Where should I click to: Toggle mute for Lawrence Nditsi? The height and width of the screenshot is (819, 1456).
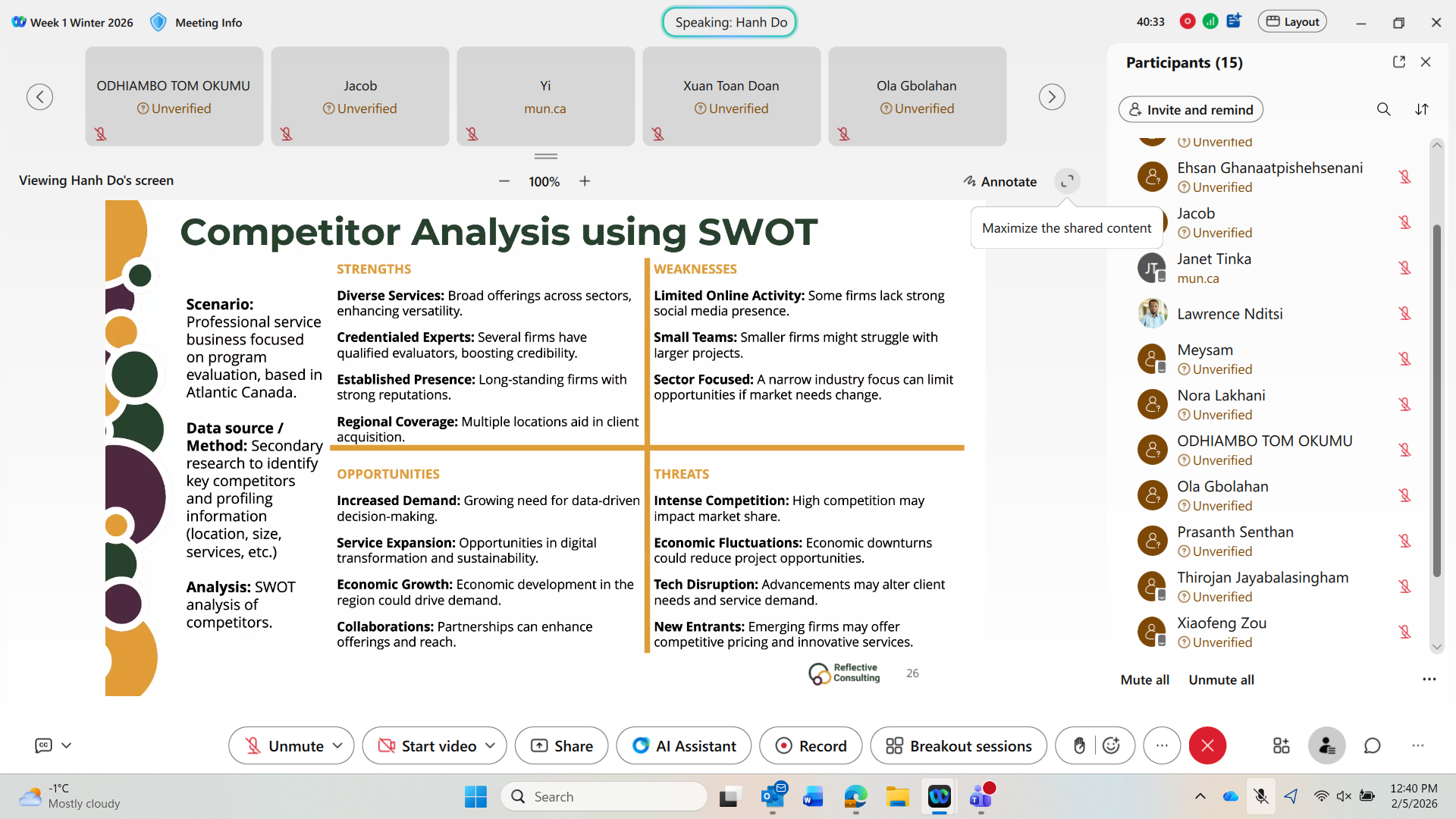pyautogui.click(x=1404, y=313)
